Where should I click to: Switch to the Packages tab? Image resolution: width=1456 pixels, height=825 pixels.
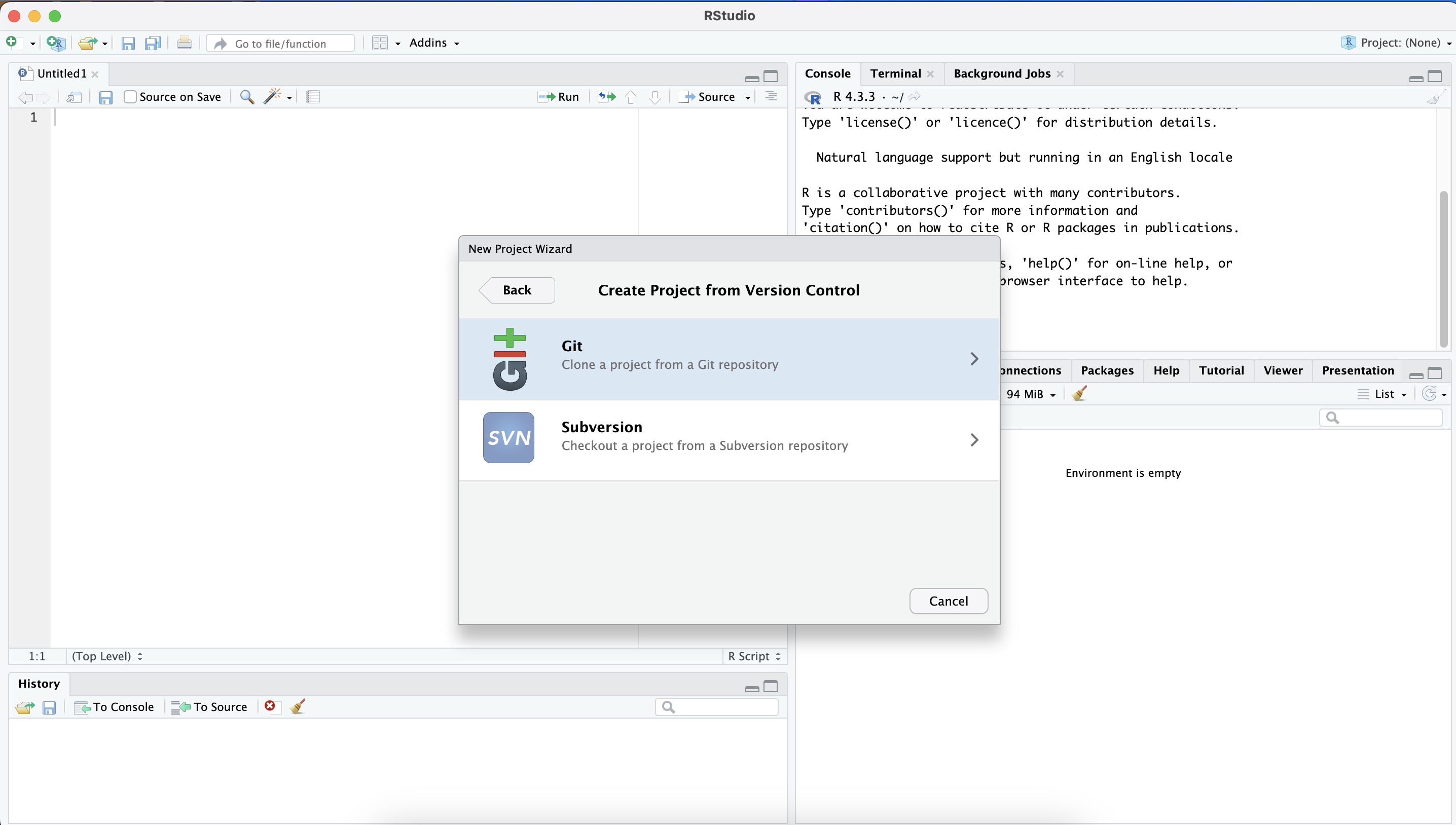click(1107, 370)
